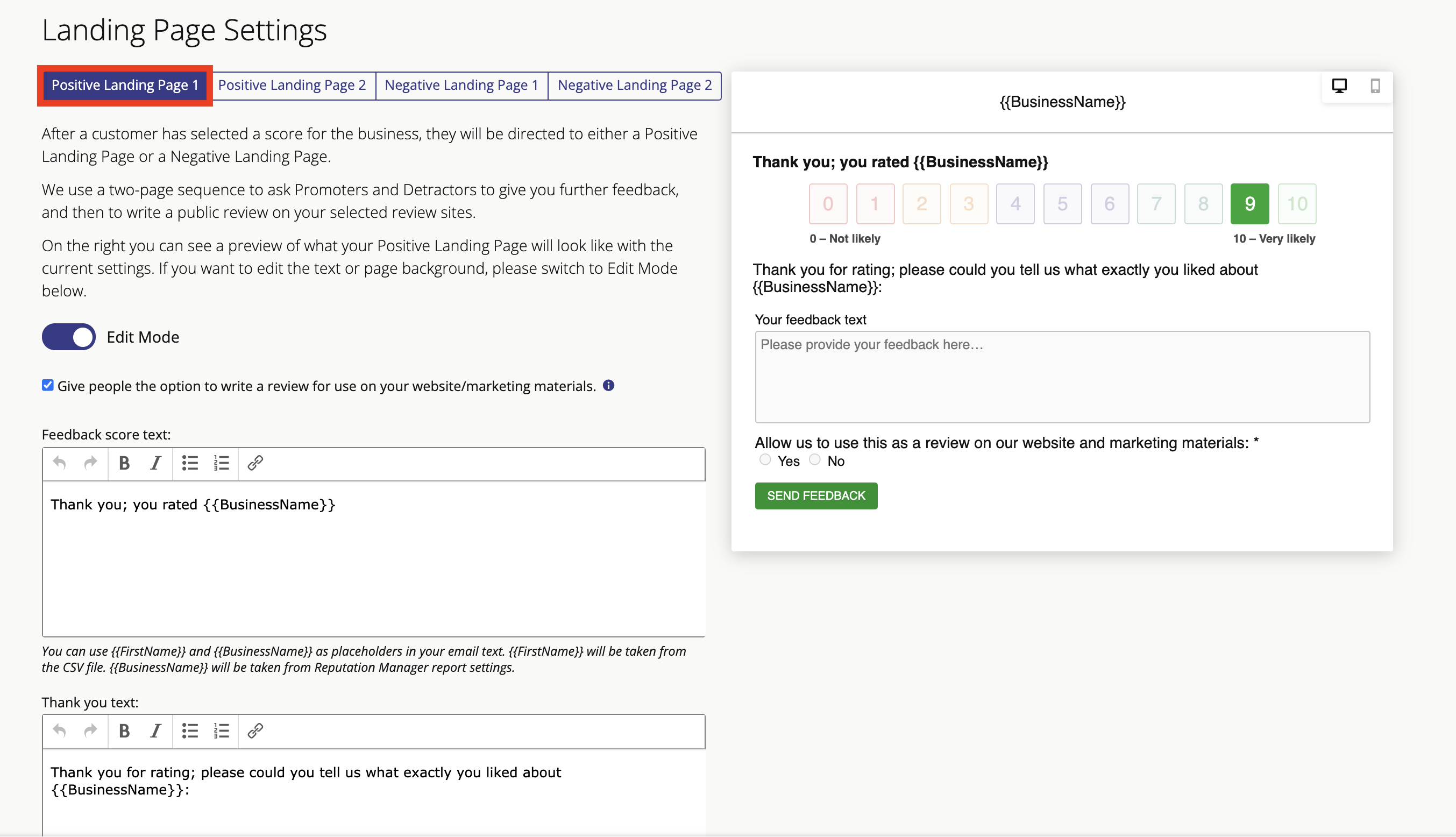Click the 'Your feedback text' label

[811, 320]
